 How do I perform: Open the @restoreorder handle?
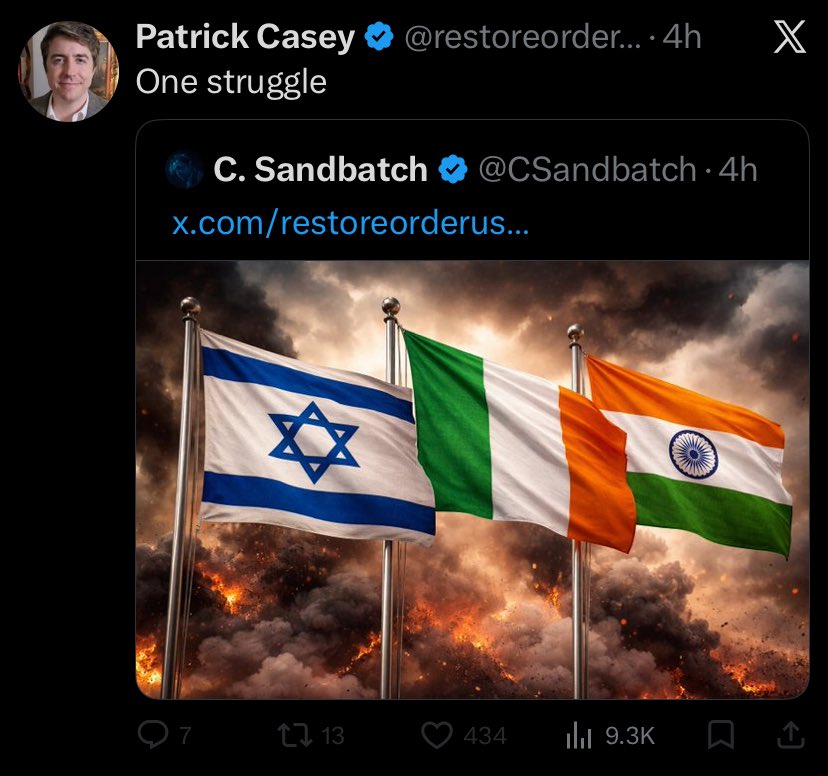pos(523,37)
